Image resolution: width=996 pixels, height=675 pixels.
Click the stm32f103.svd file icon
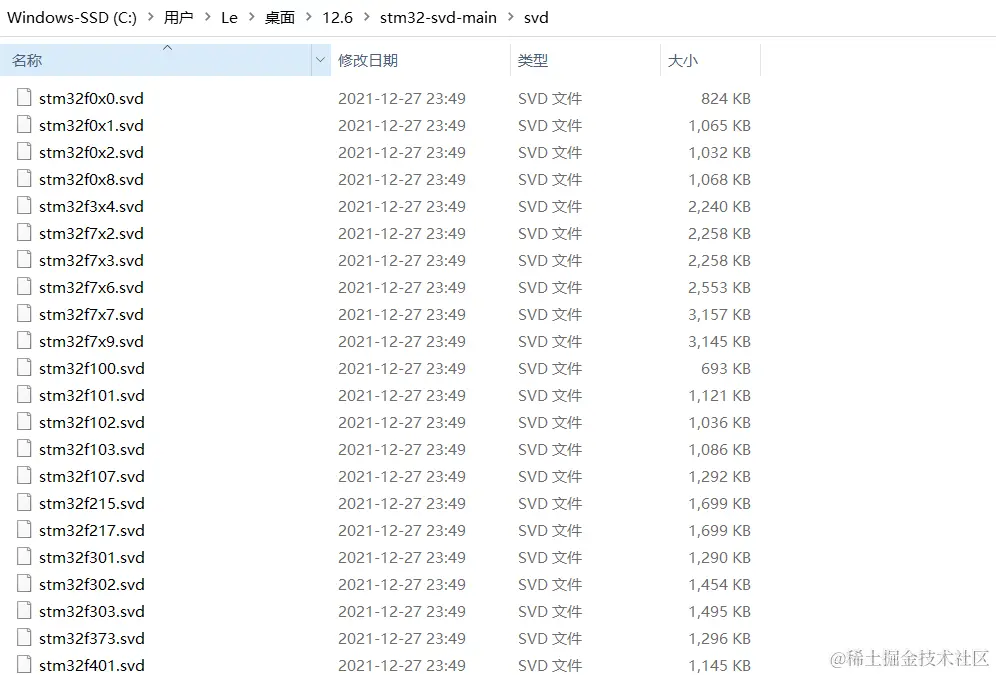point(24,448)
